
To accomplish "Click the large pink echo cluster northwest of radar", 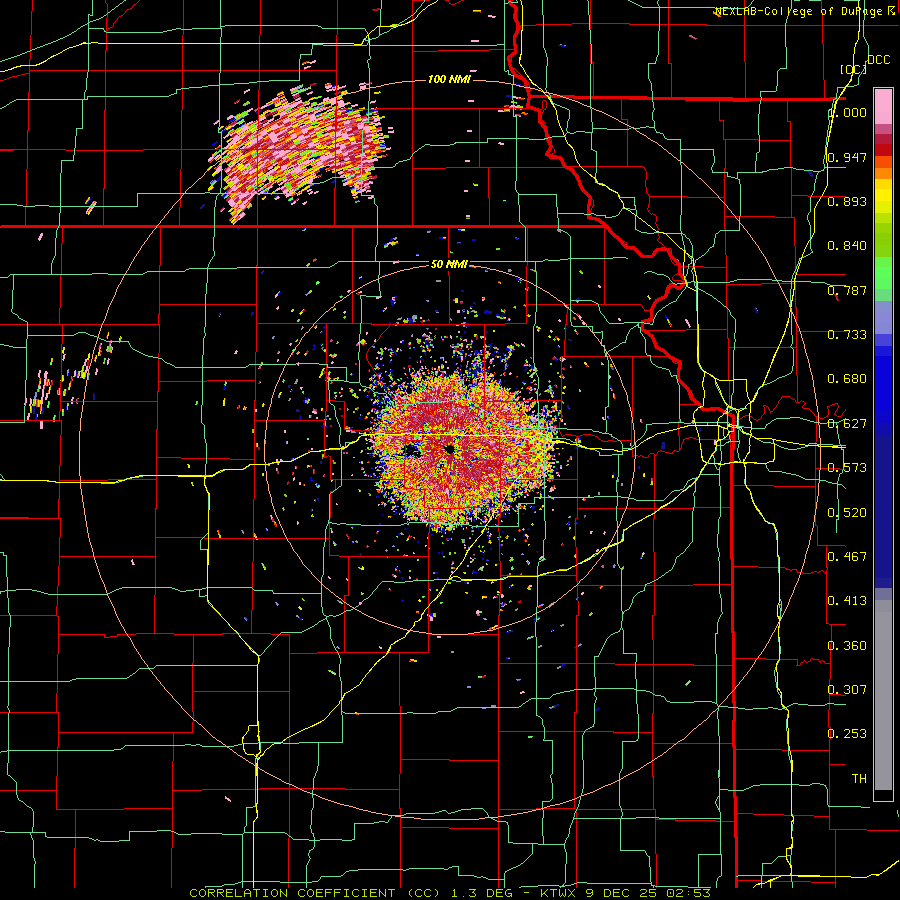I will [298, 150].
